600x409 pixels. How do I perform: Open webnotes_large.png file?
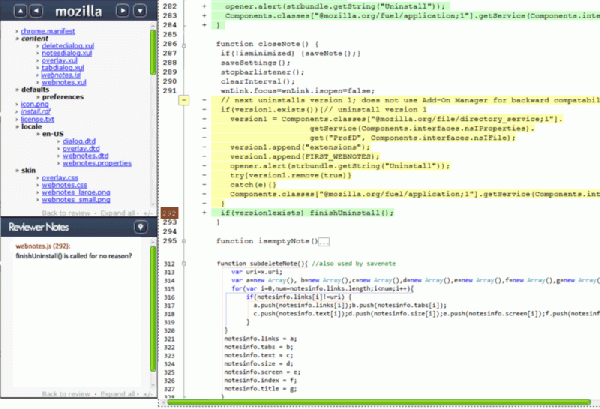click(76, 192)
